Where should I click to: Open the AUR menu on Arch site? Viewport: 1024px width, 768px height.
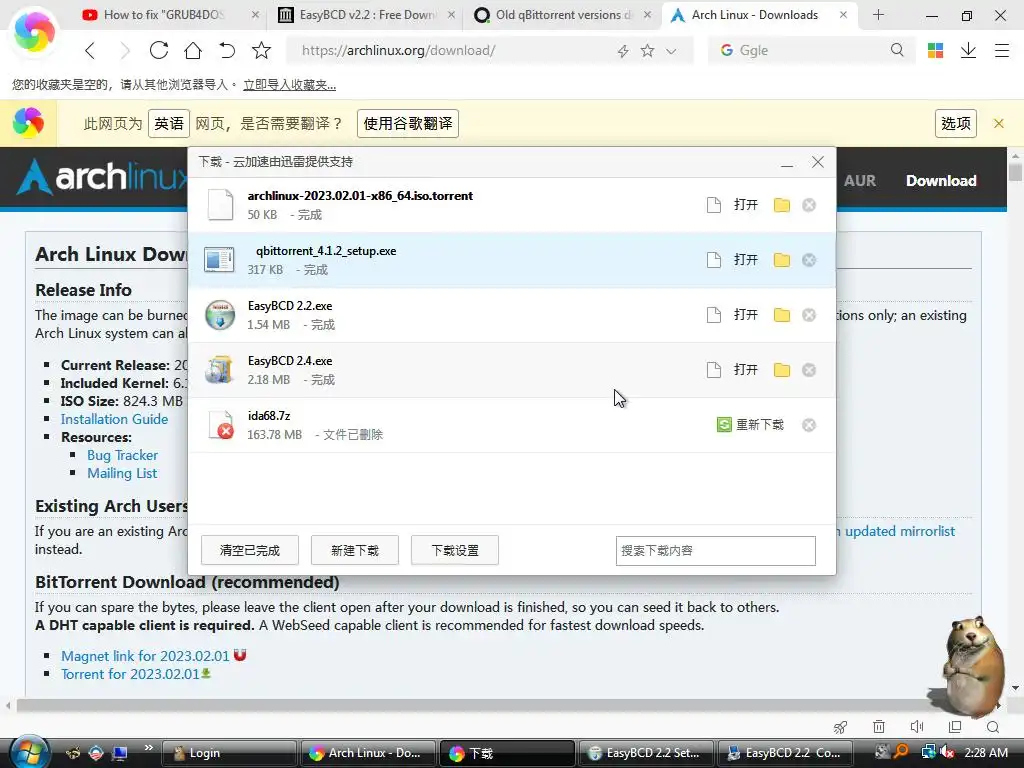[859, 181]
